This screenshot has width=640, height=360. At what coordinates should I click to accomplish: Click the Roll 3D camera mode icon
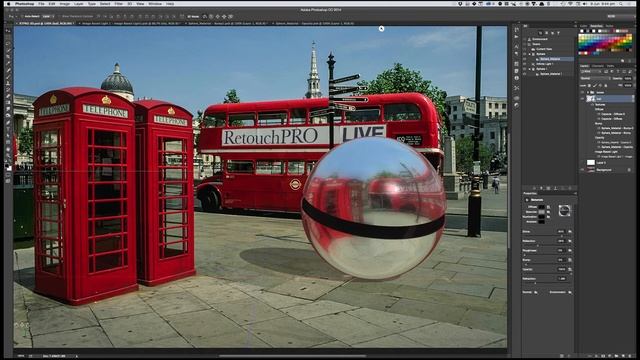(x=211, y=16)
